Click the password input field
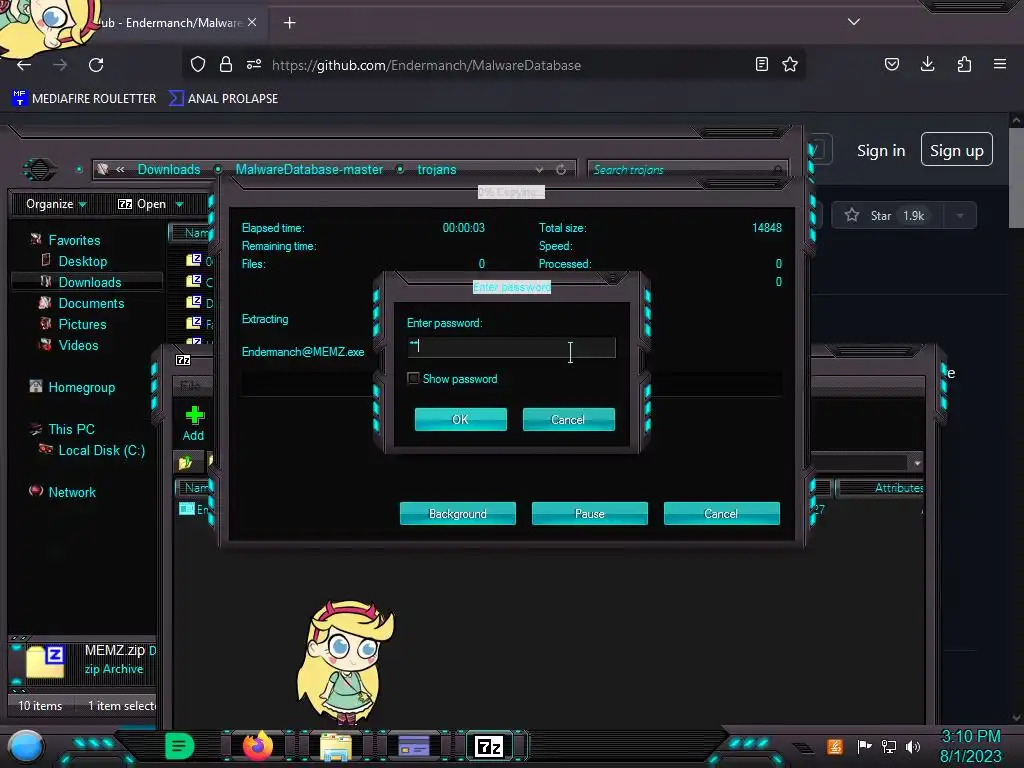The width and height of the screenshot is (1024, 768). (511, 347)
